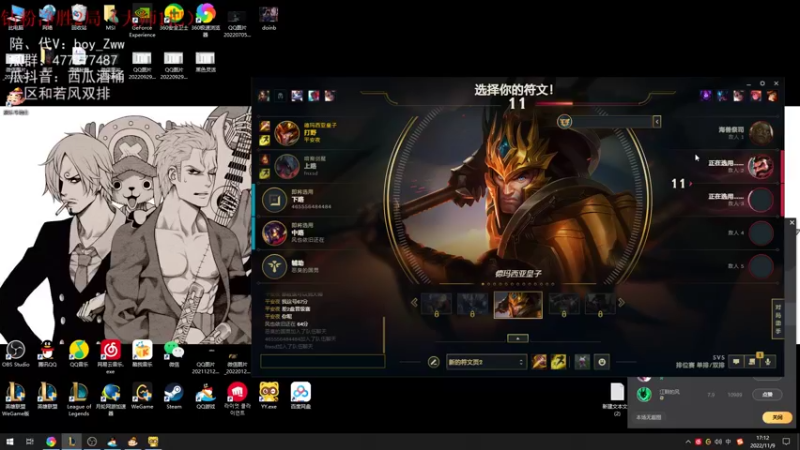Click the green avatar in friend list

point(644,394)
